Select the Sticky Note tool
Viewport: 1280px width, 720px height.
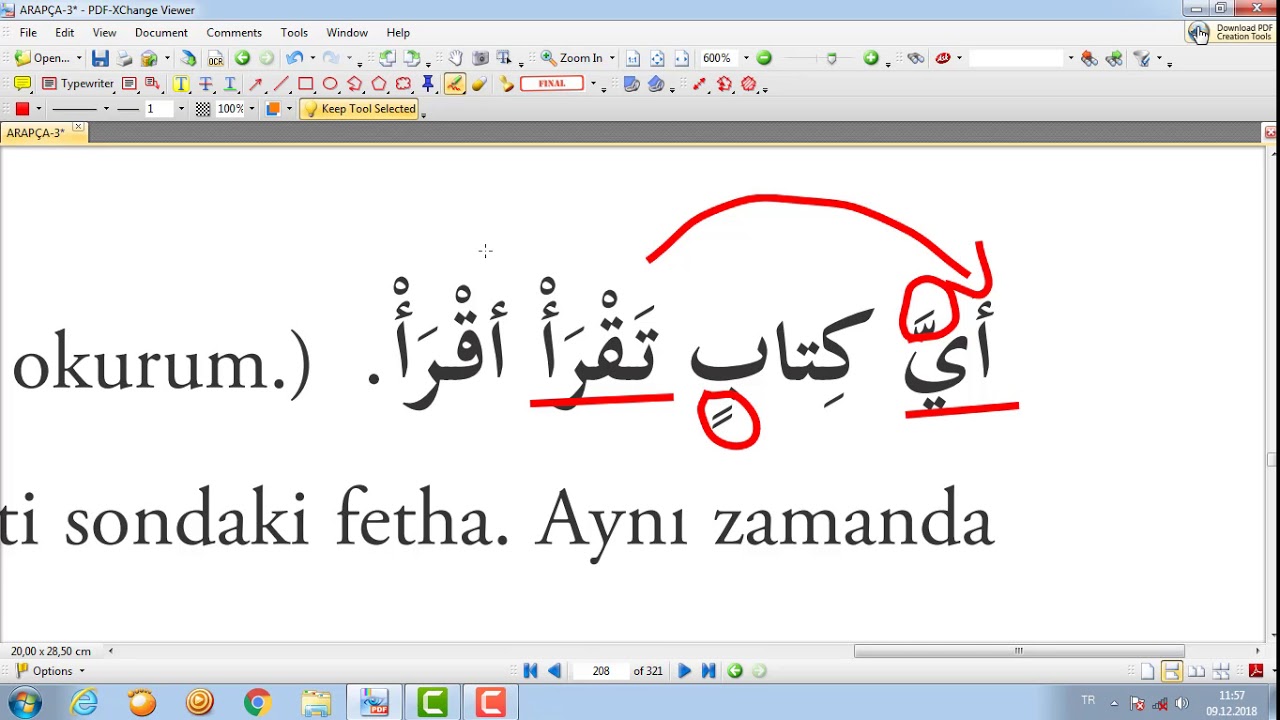coord(22,84)
